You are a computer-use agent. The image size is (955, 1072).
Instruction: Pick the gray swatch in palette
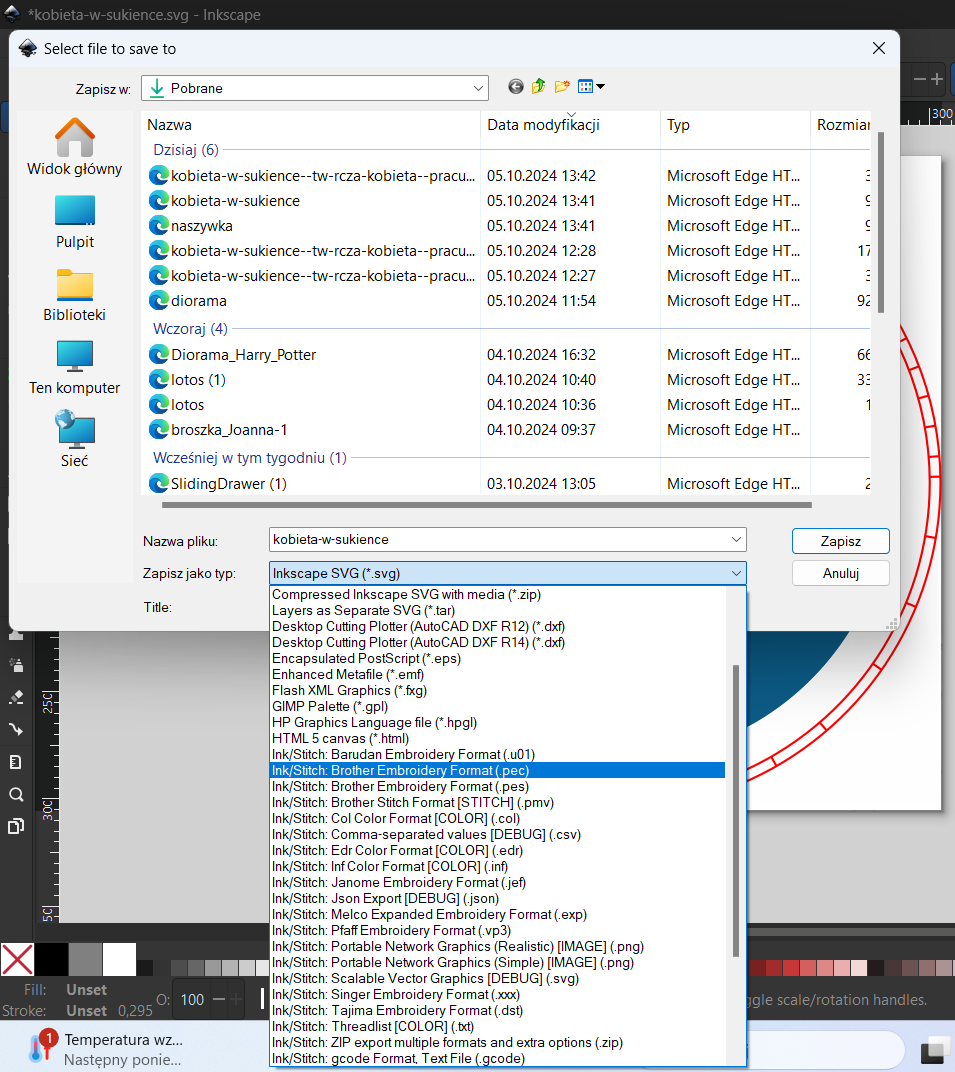(85, 959)
